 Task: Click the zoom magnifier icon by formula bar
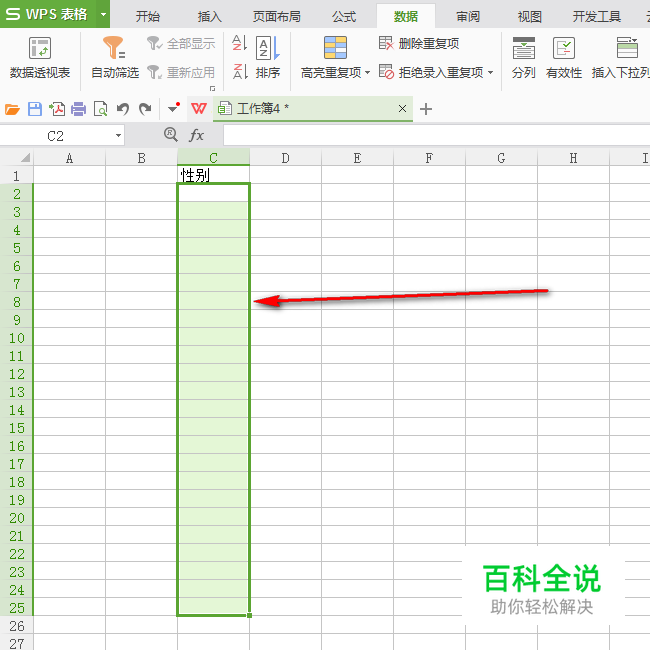click(x=171, y=134)
